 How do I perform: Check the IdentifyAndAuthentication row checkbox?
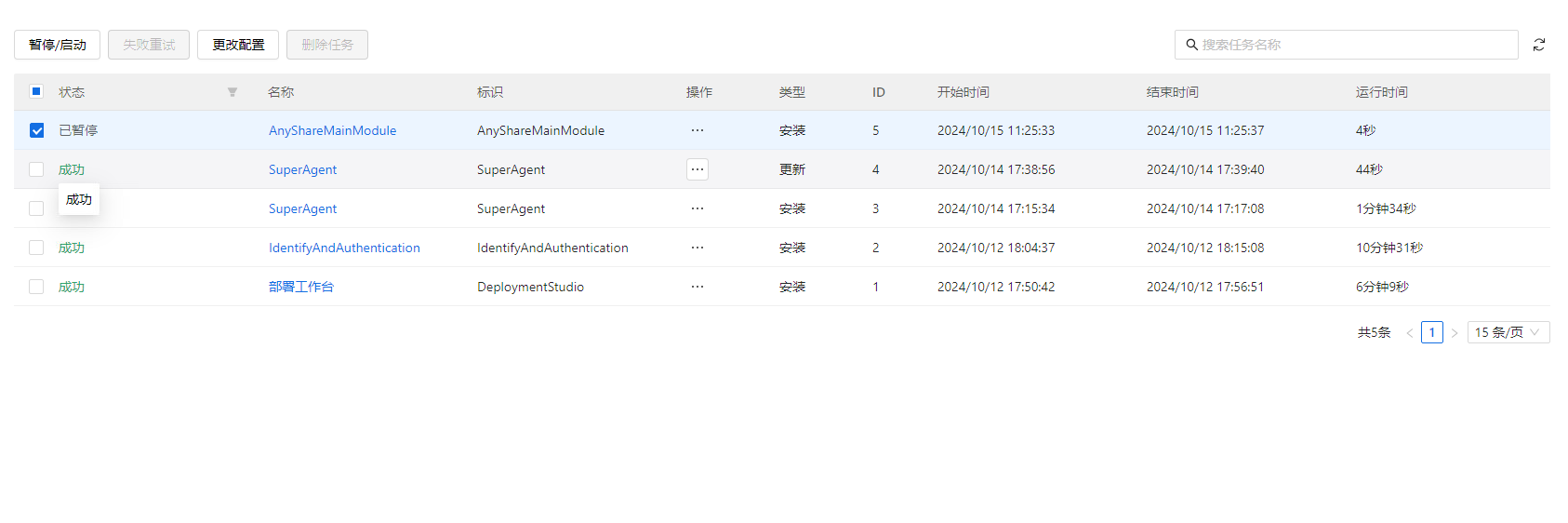coord(36,248)
